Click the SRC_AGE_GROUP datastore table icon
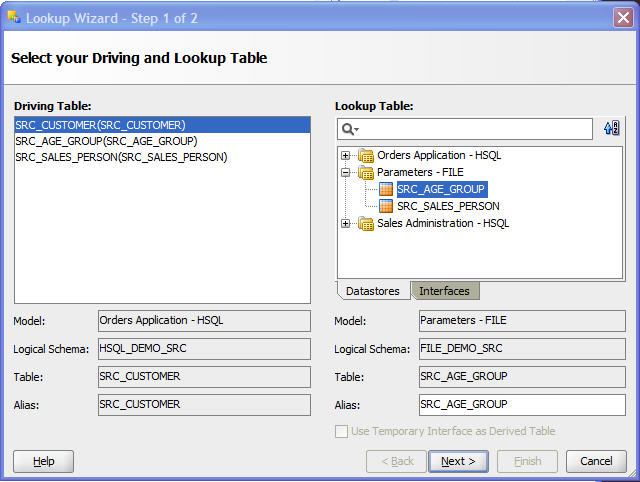 386,189
